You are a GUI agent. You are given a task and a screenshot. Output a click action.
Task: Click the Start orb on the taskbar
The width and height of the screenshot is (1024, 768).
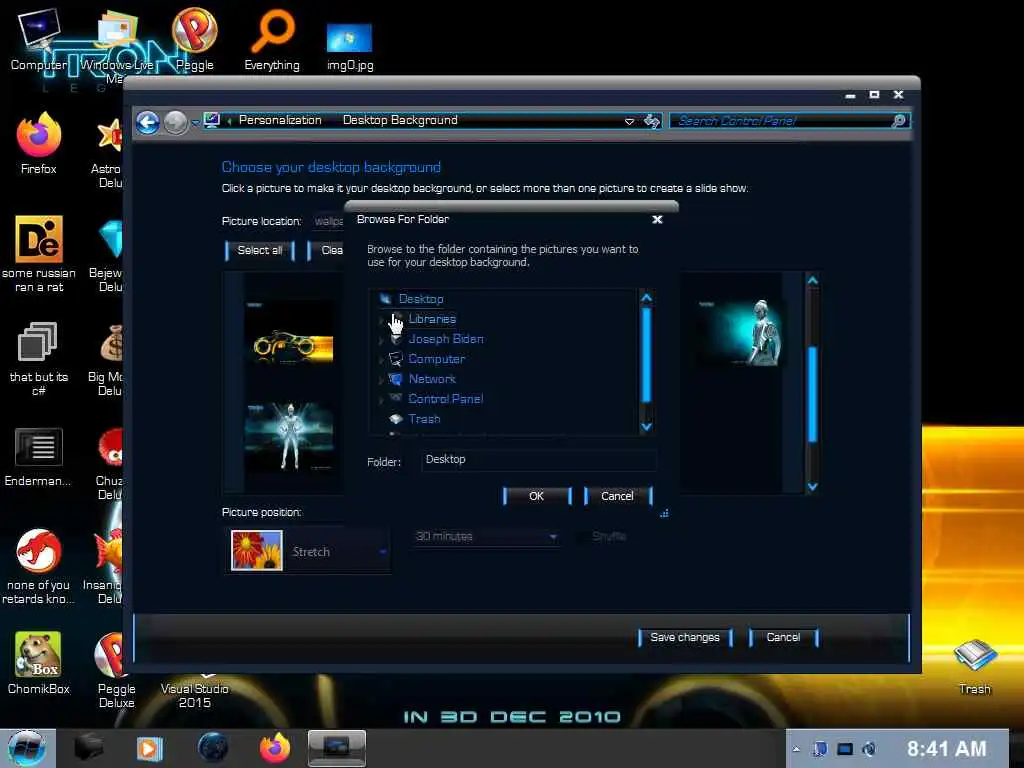click(27, 748)
